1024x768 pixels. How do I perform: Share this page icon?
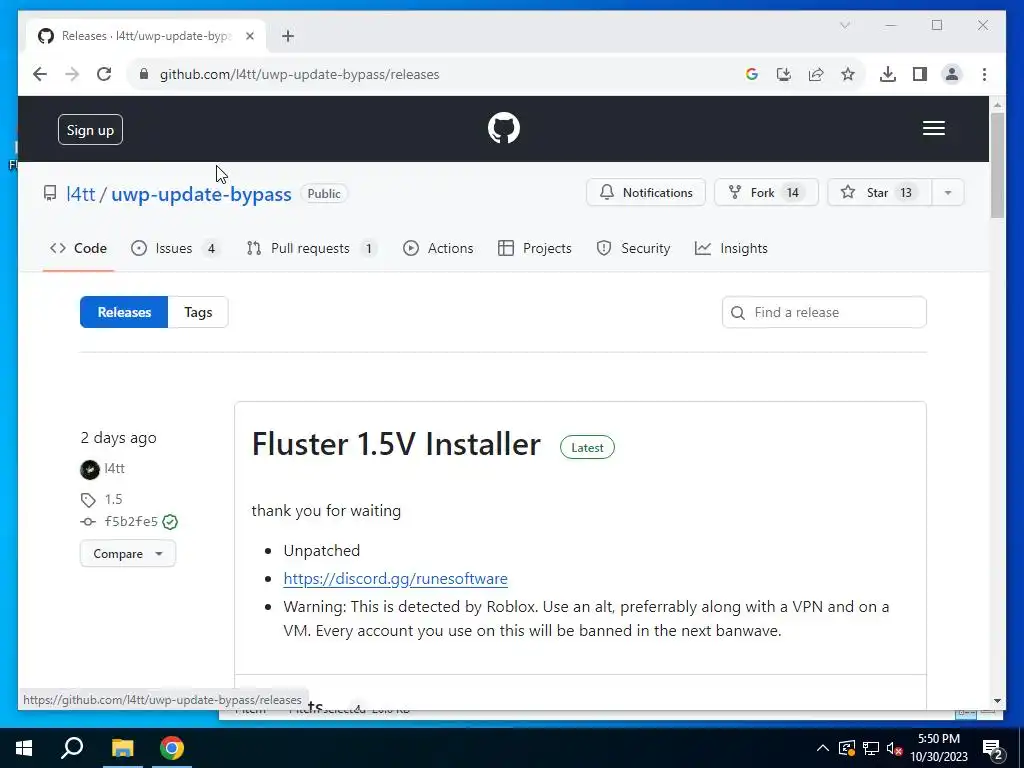pos(816,74)
